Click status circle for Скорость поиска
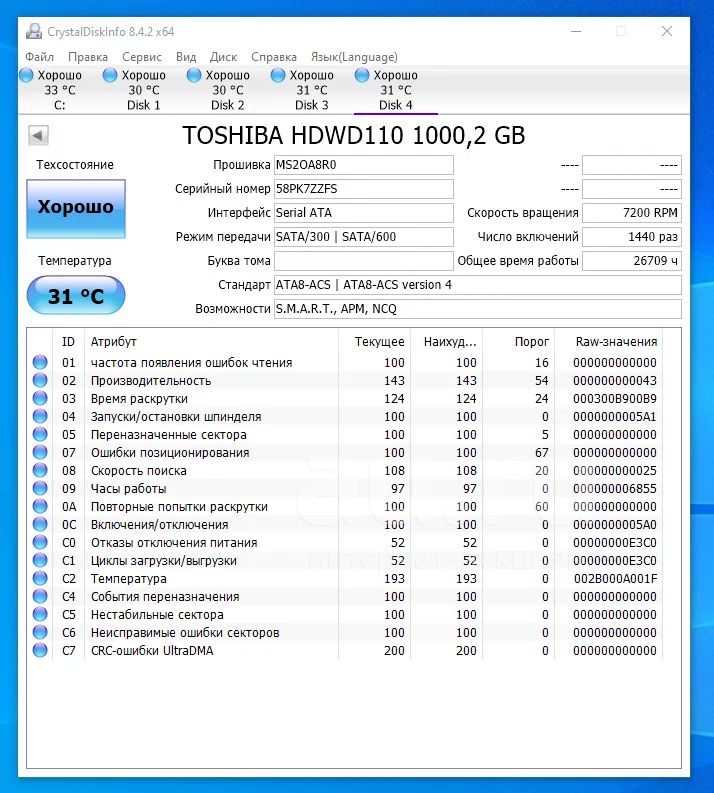 coord(40,470)
